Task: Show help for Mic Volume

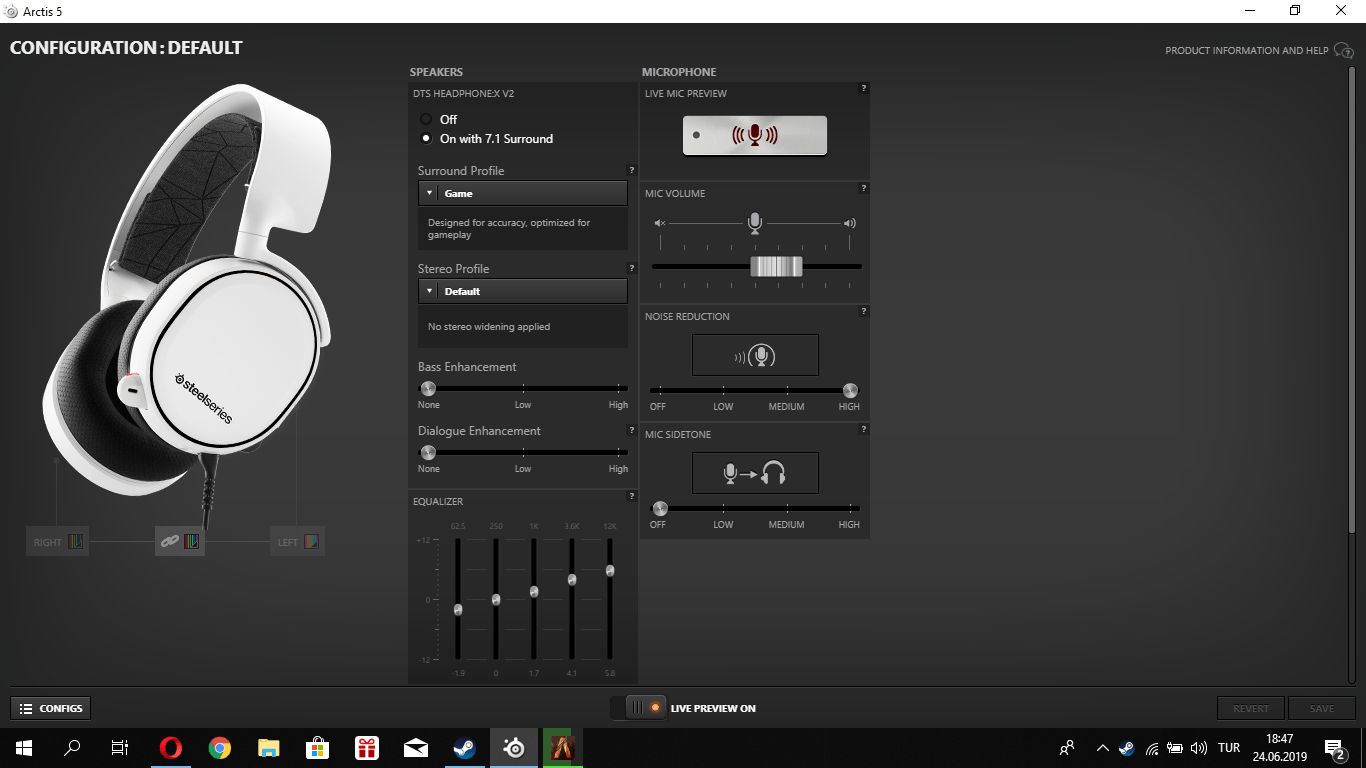Action: tap(863, 187)
